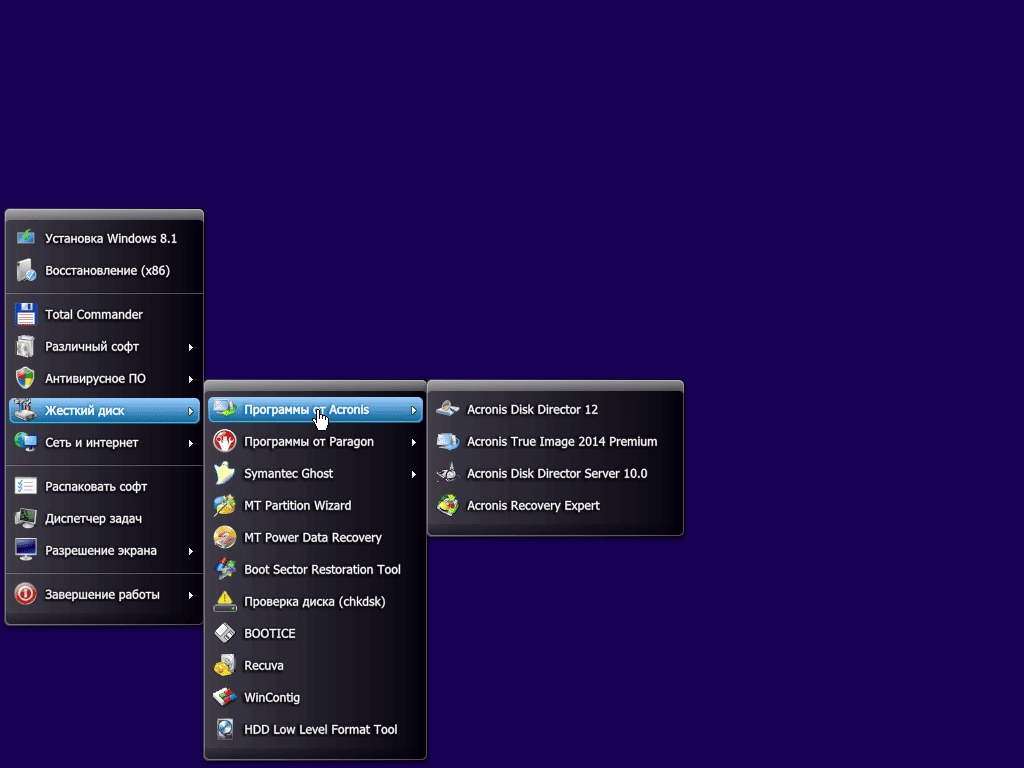
Task: Click the Recuva icon
Action: click(225, 665)
